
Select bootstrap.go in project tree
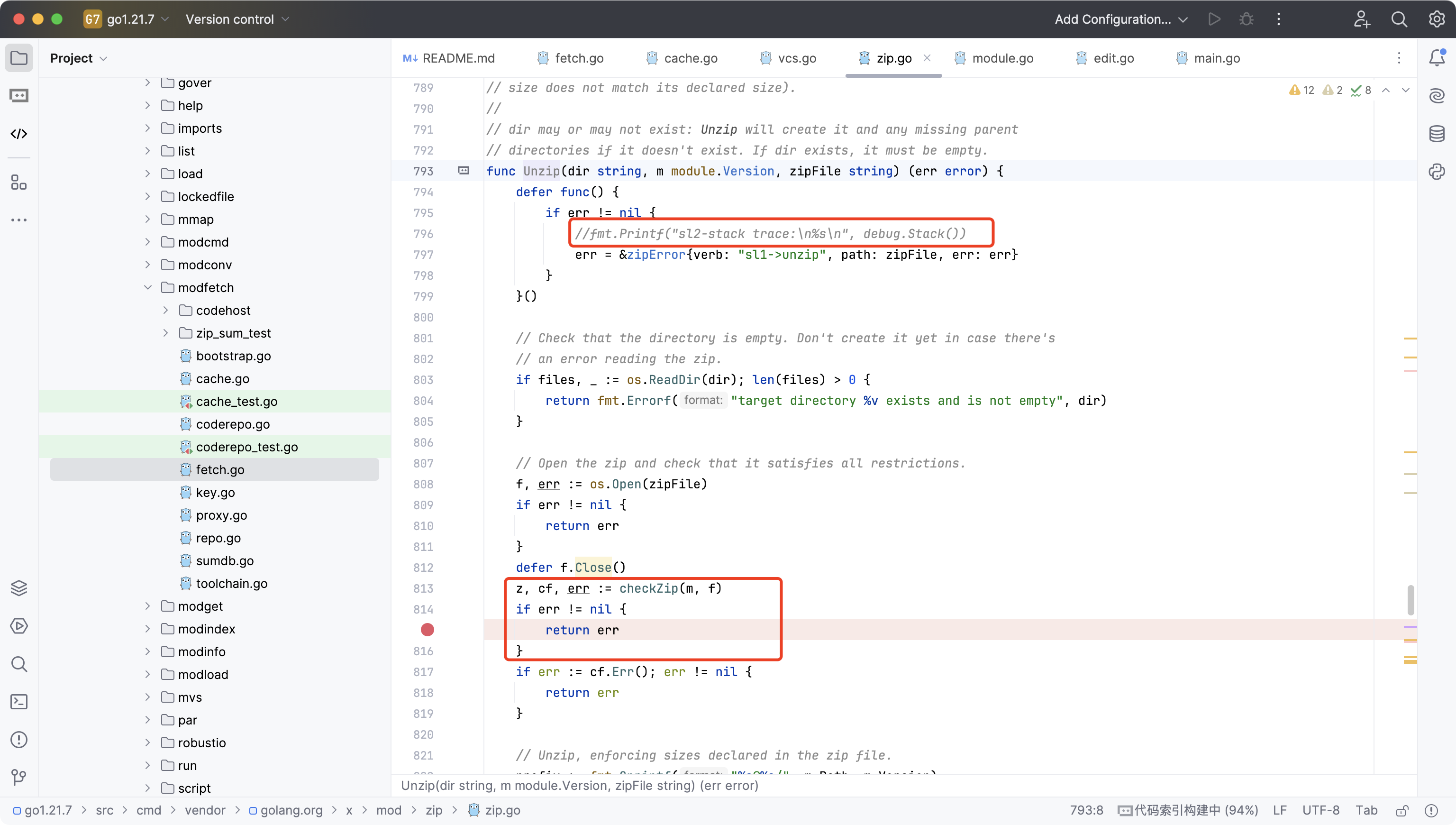click(x=233, y=356)
